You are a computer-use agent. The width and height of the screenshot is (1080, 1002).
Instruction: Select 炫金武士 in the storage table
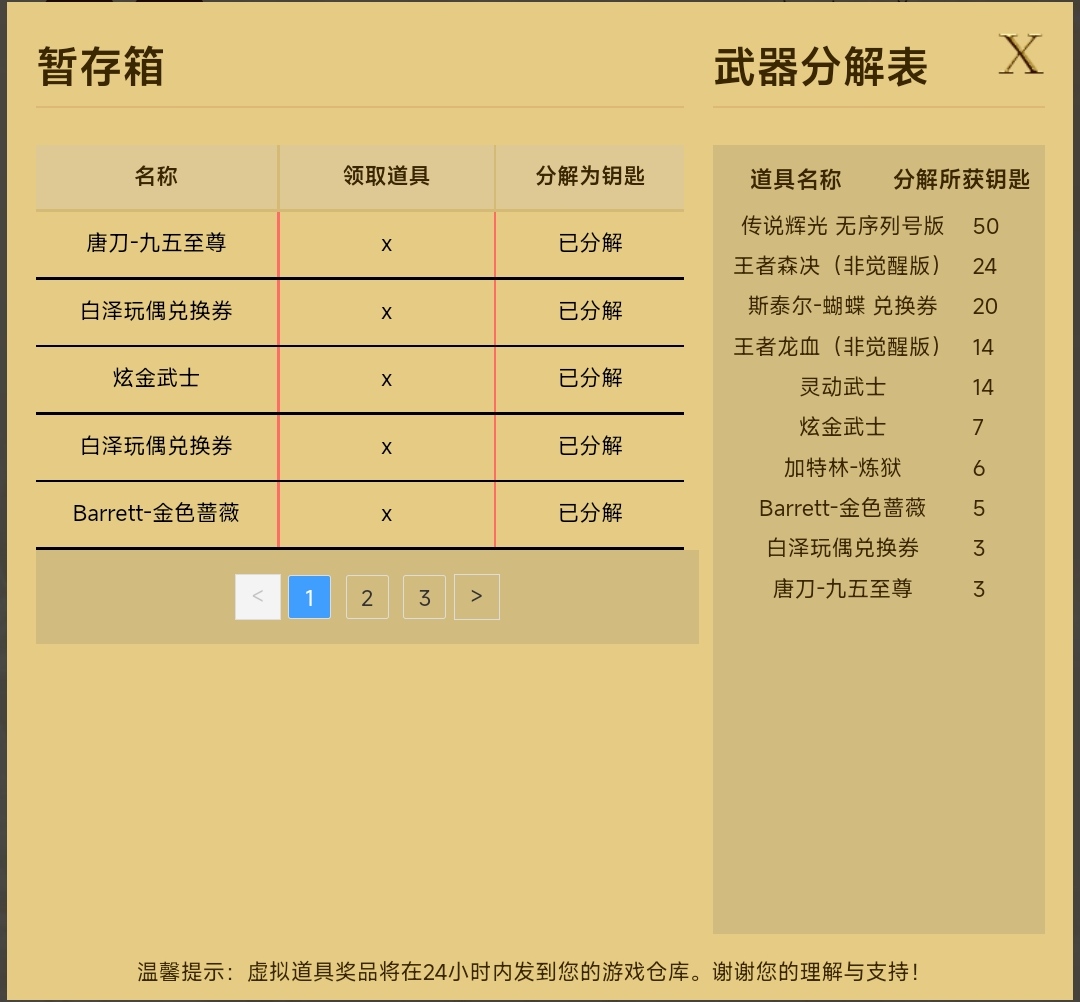coord(156,378)
